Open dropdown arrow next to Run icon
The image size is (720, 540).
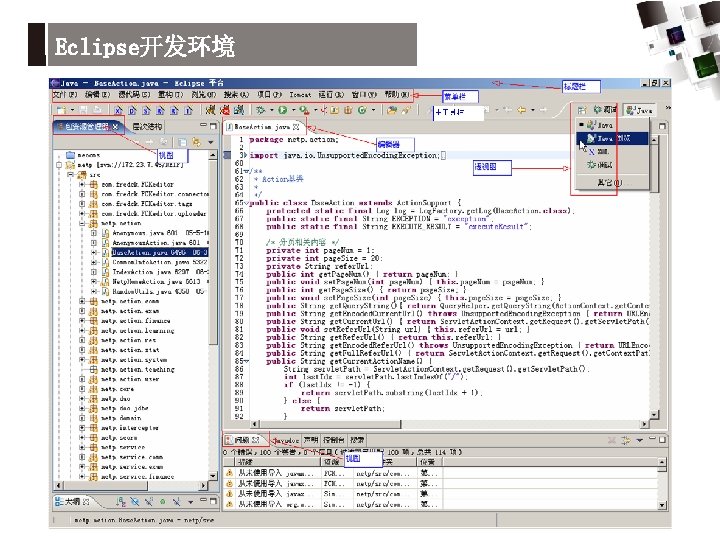coord(293,110)
